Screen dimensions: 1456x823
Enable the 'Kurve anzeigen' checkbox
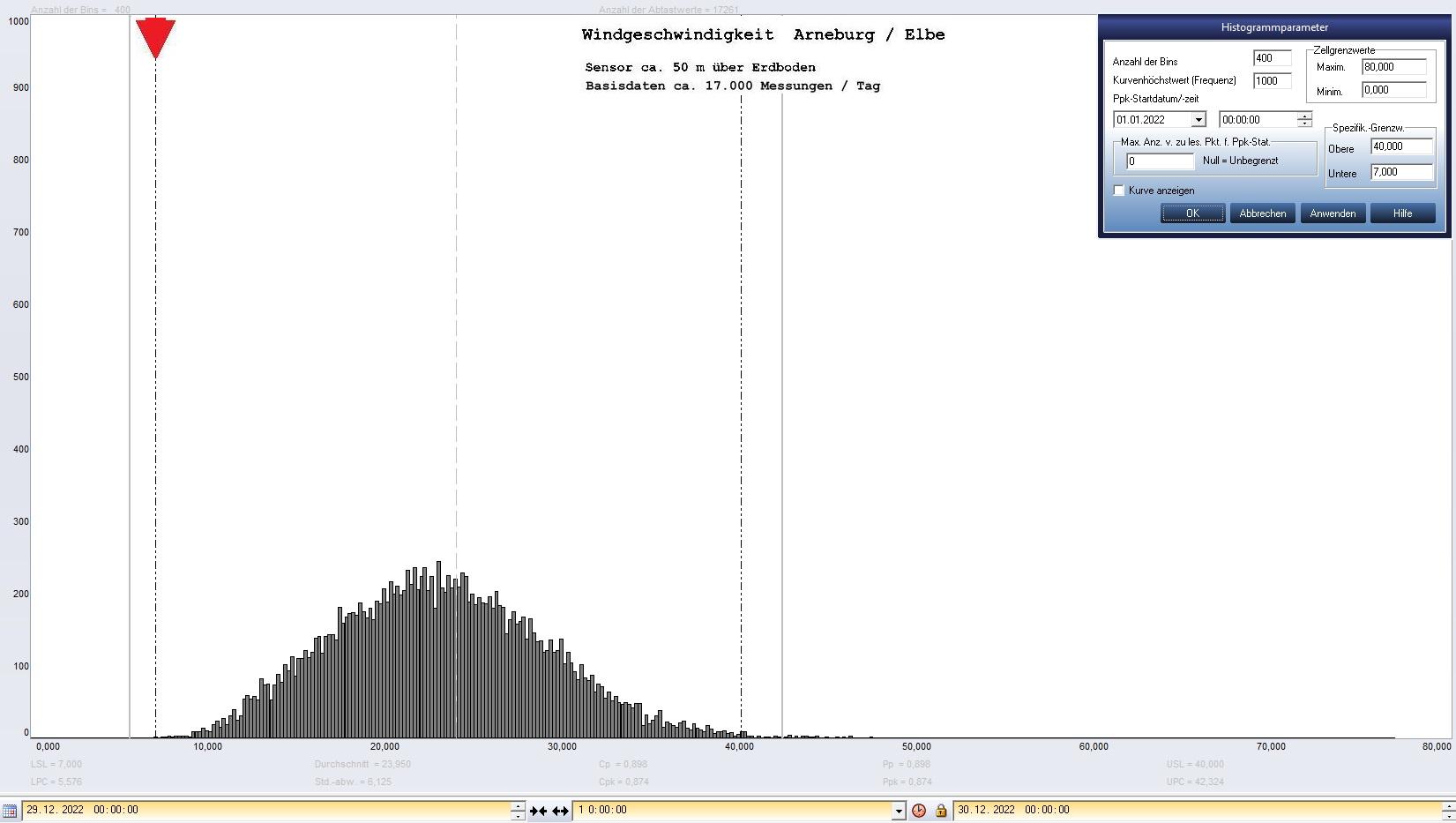1119,191
